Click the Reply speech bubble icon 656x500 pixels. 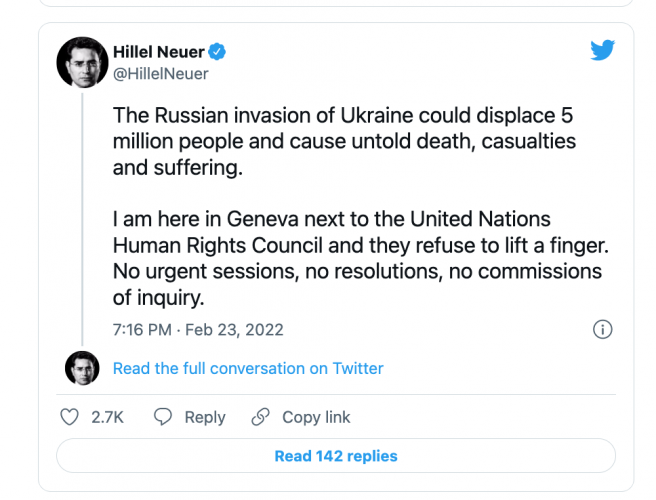[163, 417]
